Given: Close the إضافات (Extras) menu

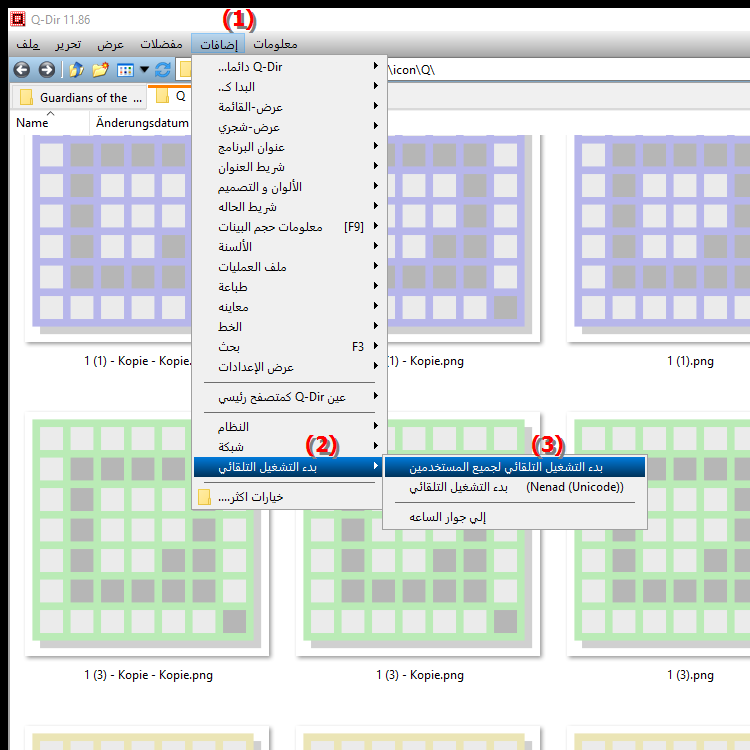Looking at the screenshot, I should (218, 44).
